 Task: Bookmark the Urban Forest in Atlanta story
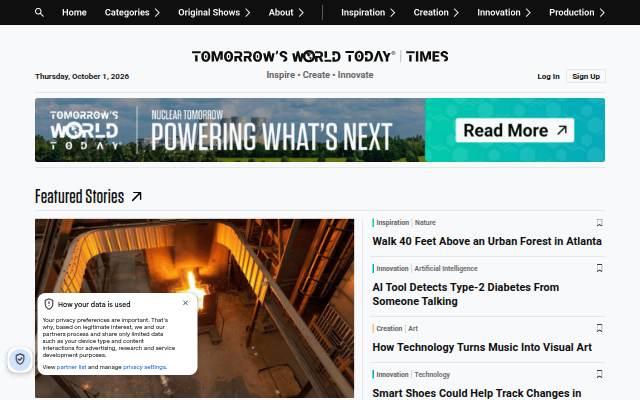click(x=599, y=222)
